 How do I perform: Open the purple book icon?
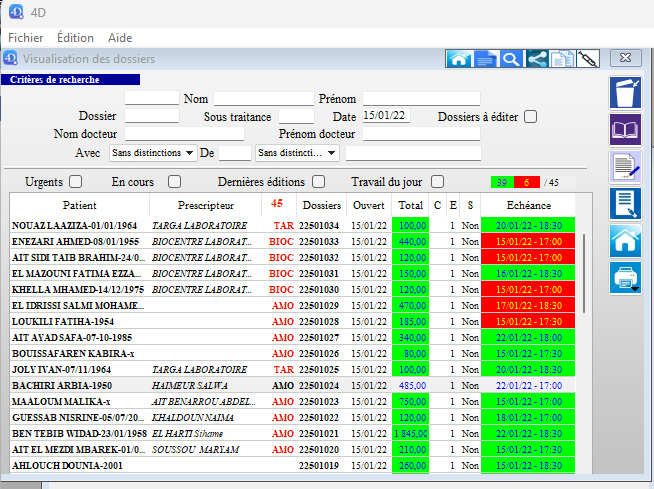tap(625, 130)
